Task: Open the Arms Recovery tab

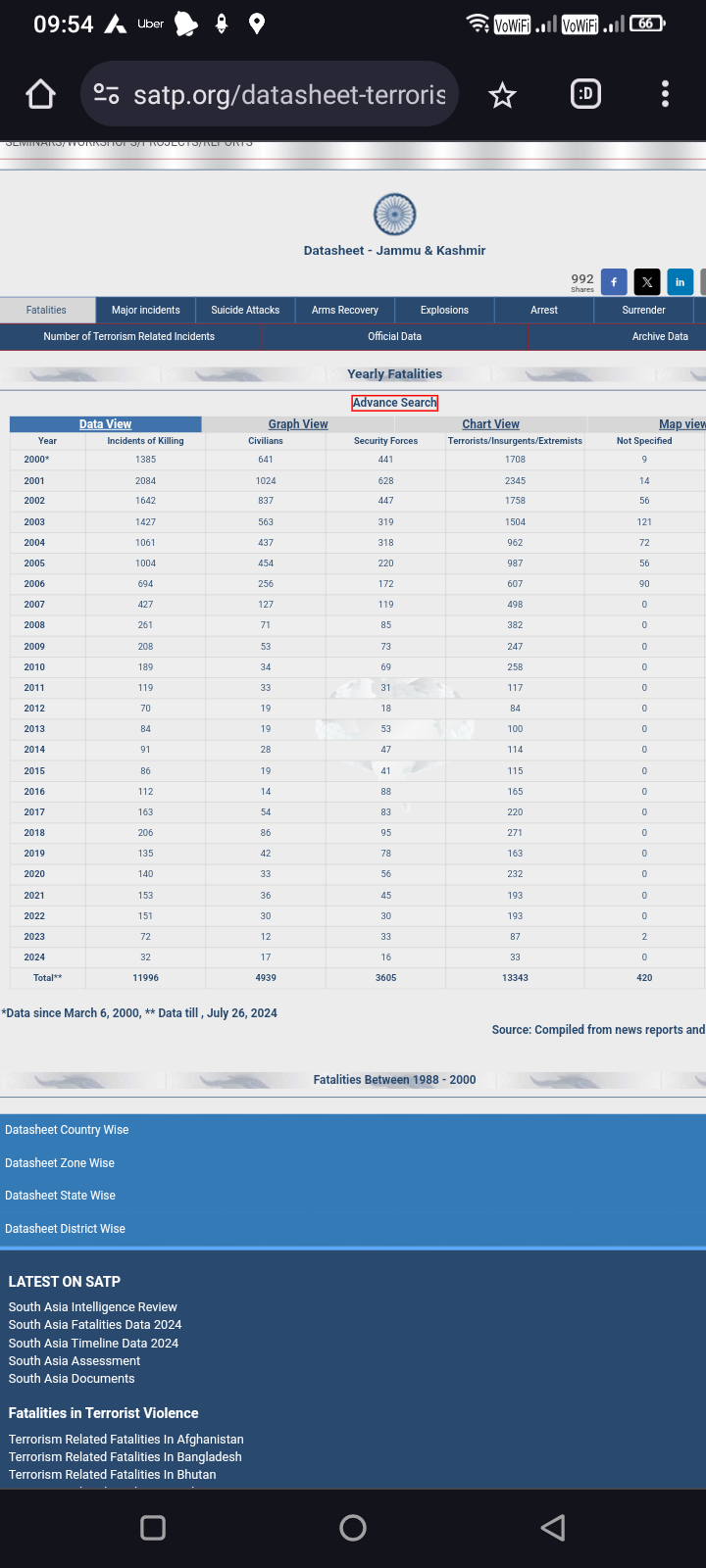Action: point(345,310)
